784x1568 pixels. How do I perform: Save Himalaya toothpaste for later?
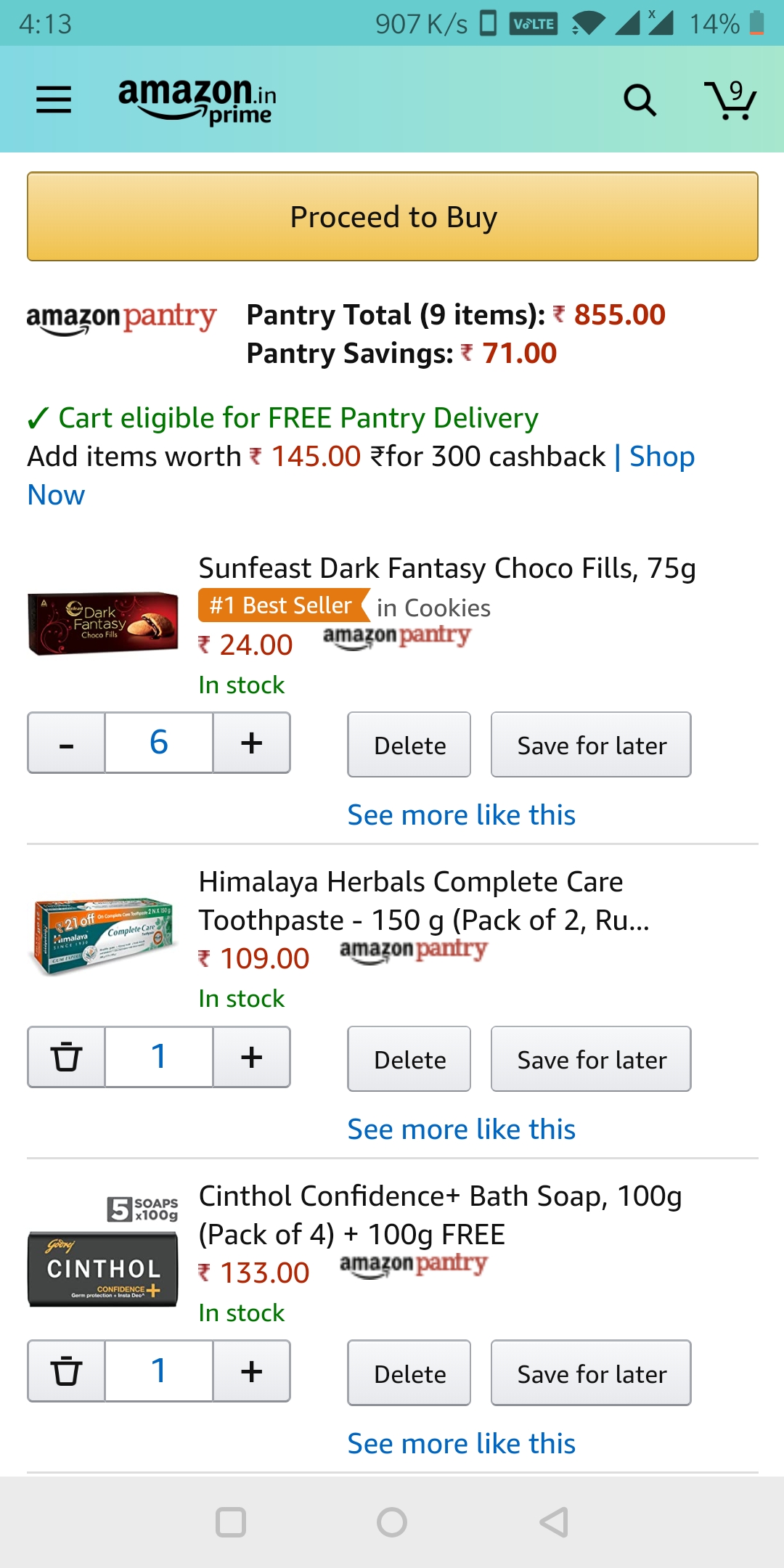coord(591,1059)
